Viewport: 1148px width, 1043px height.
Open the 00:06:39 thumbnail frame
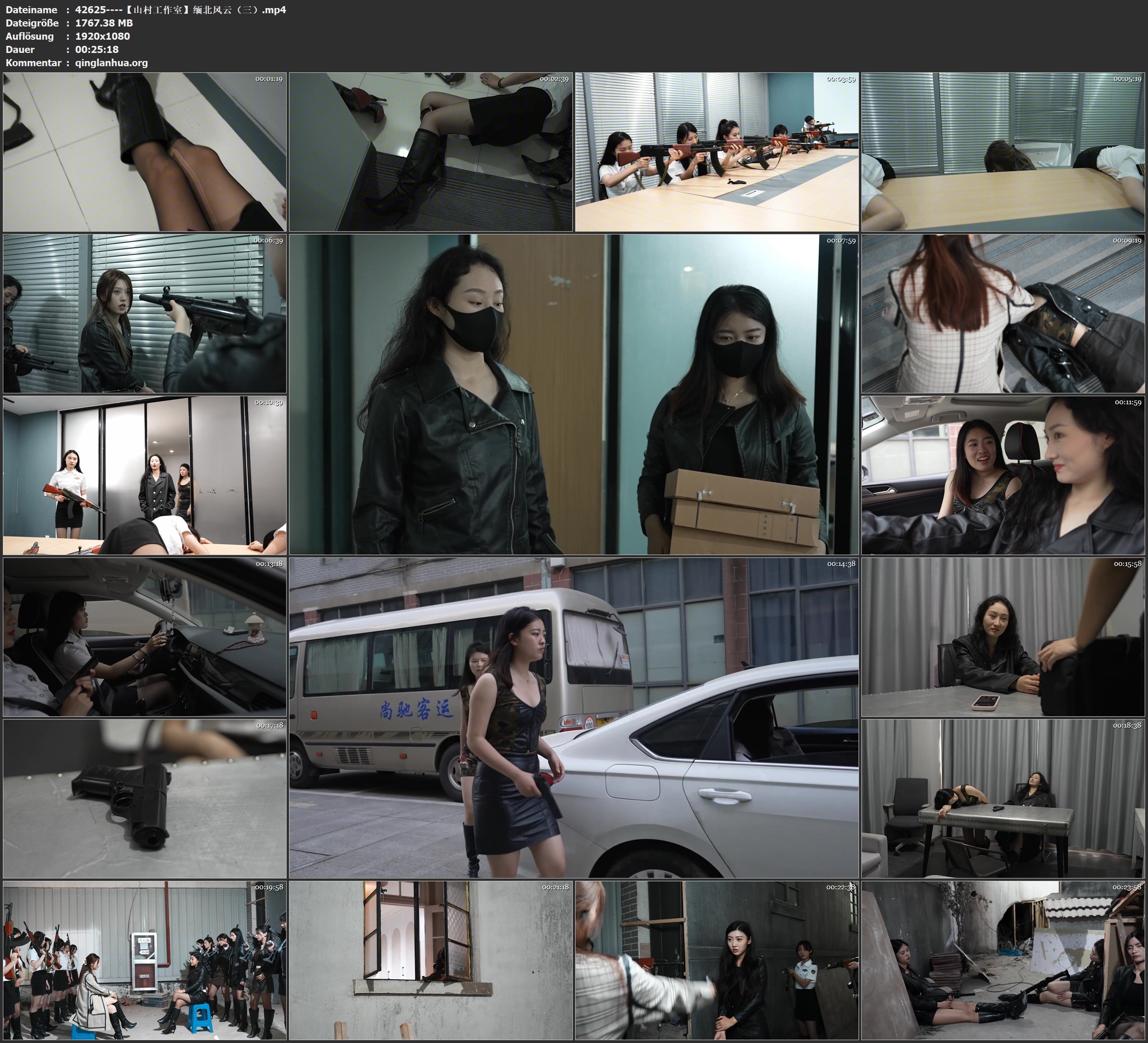point(145,313)
